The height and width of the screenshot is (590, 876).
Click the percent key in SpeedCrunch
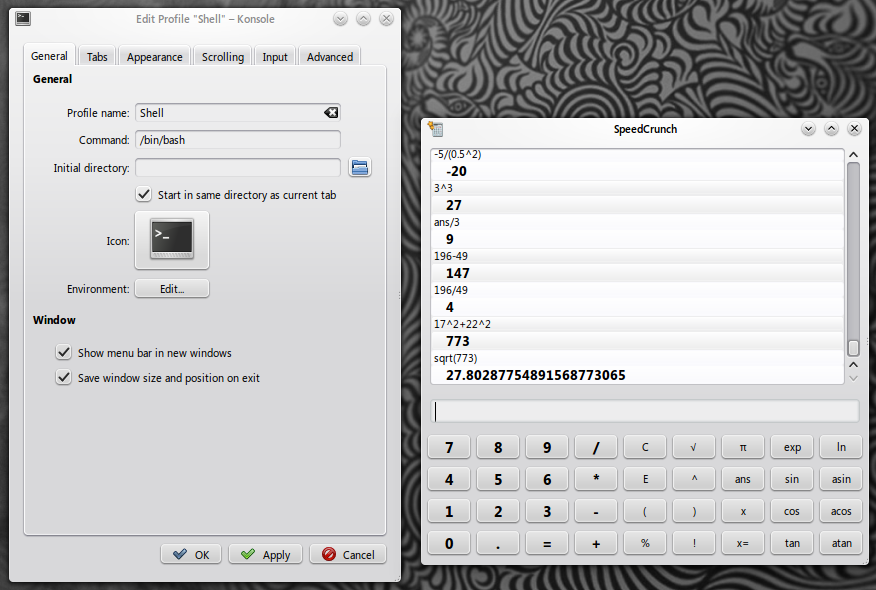[645, 543]
